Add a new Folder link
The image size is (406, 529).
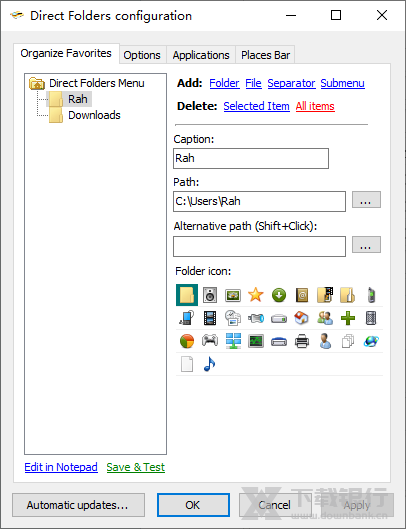[x=224, y=83]
